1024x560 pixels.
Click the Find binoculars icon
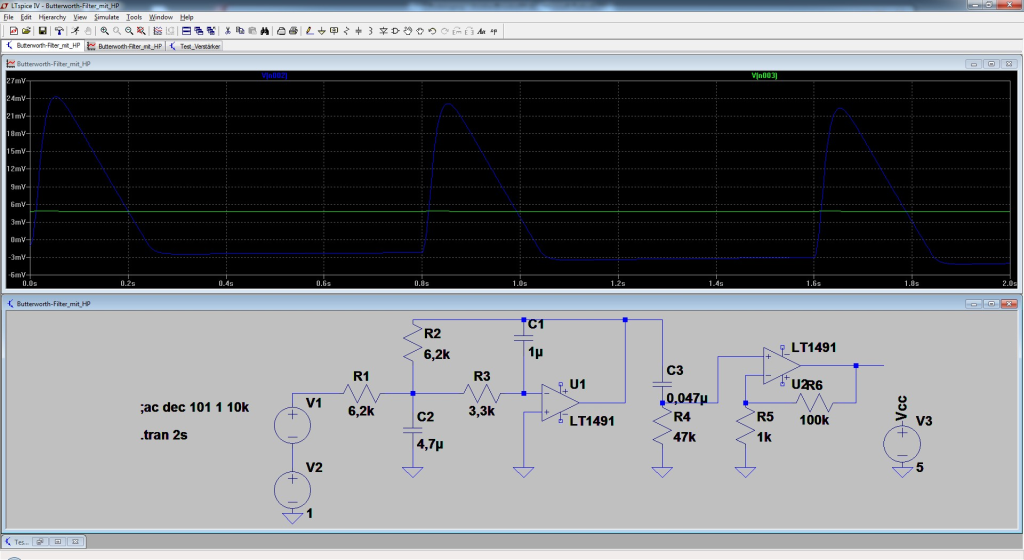coord(266,31)
